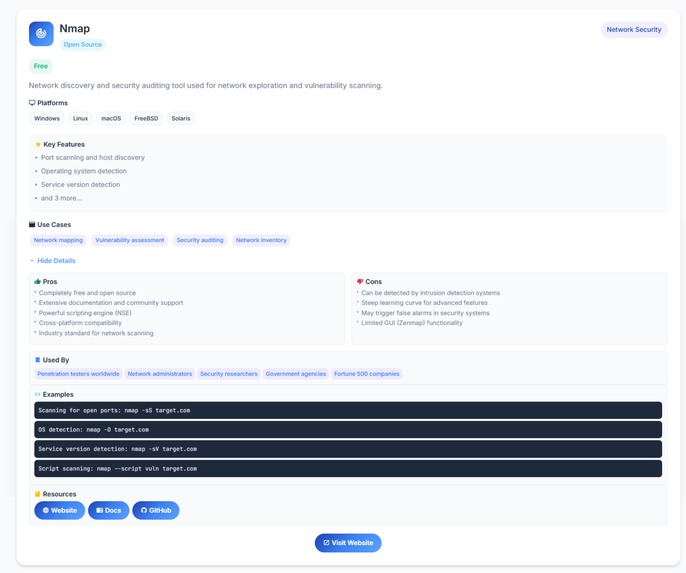The image size is (686, 573).
Task: Click 'May trigger false alarms' con
Action: click(425, 313)
